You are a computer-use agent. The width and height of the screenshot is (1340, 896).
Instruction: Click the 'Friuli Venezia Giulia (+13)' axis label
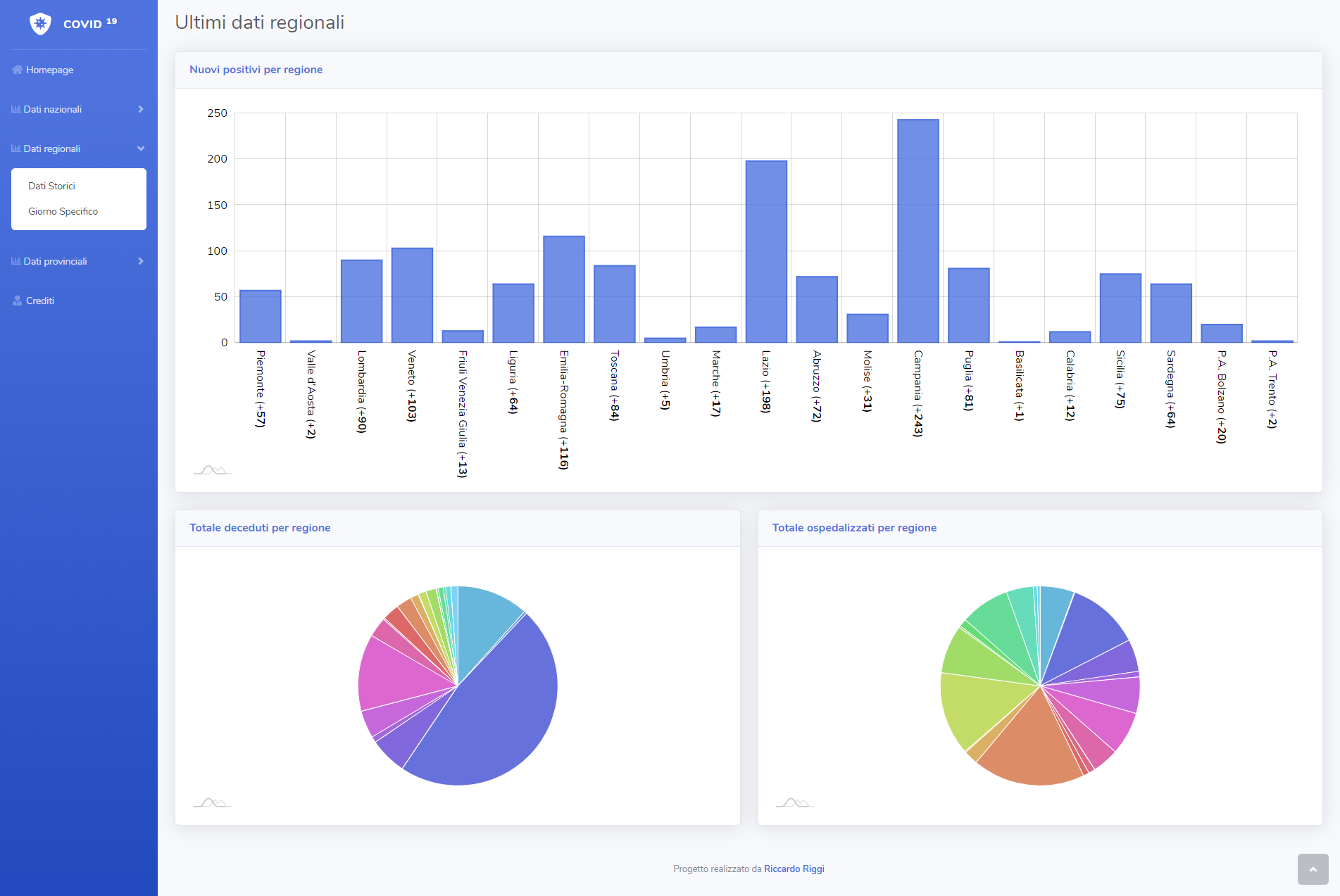tap(463, 414)
